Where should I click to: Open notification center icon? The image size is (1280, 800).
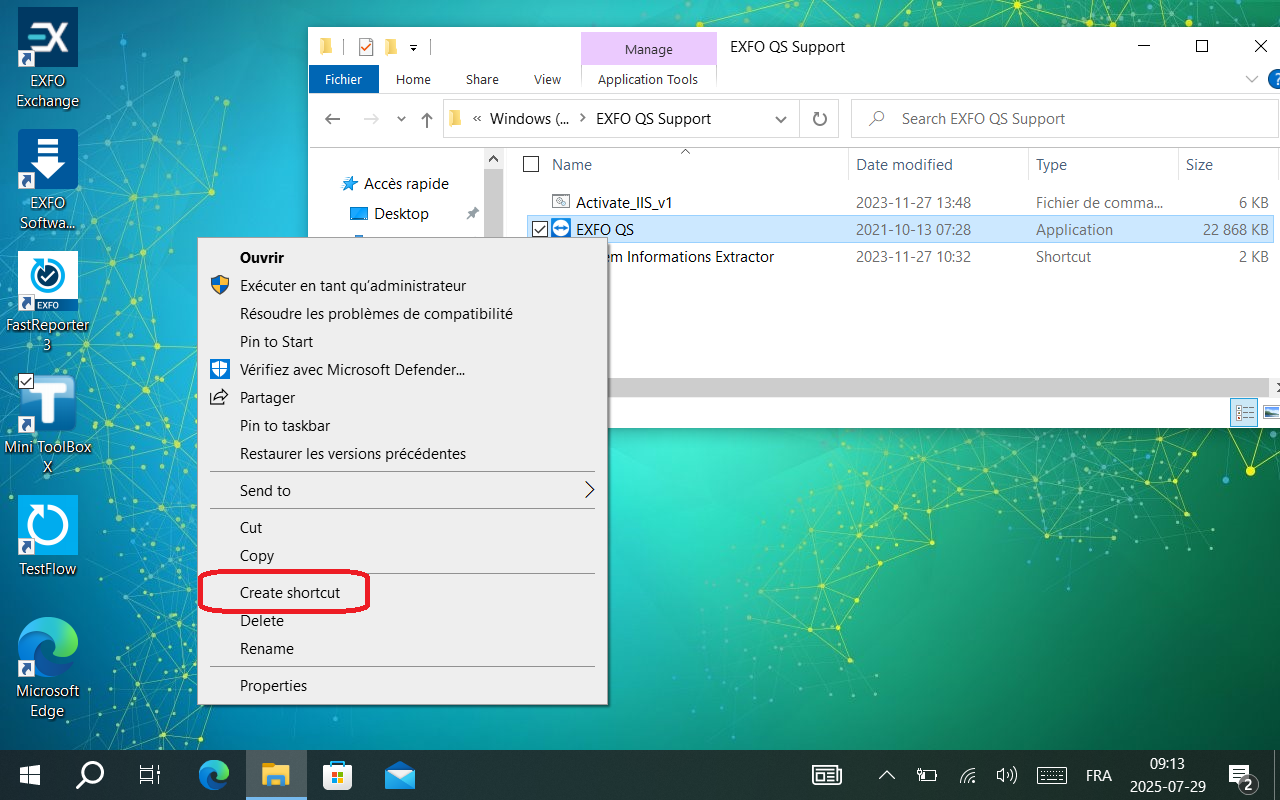pyautogui.click(x=1242, y=776)
